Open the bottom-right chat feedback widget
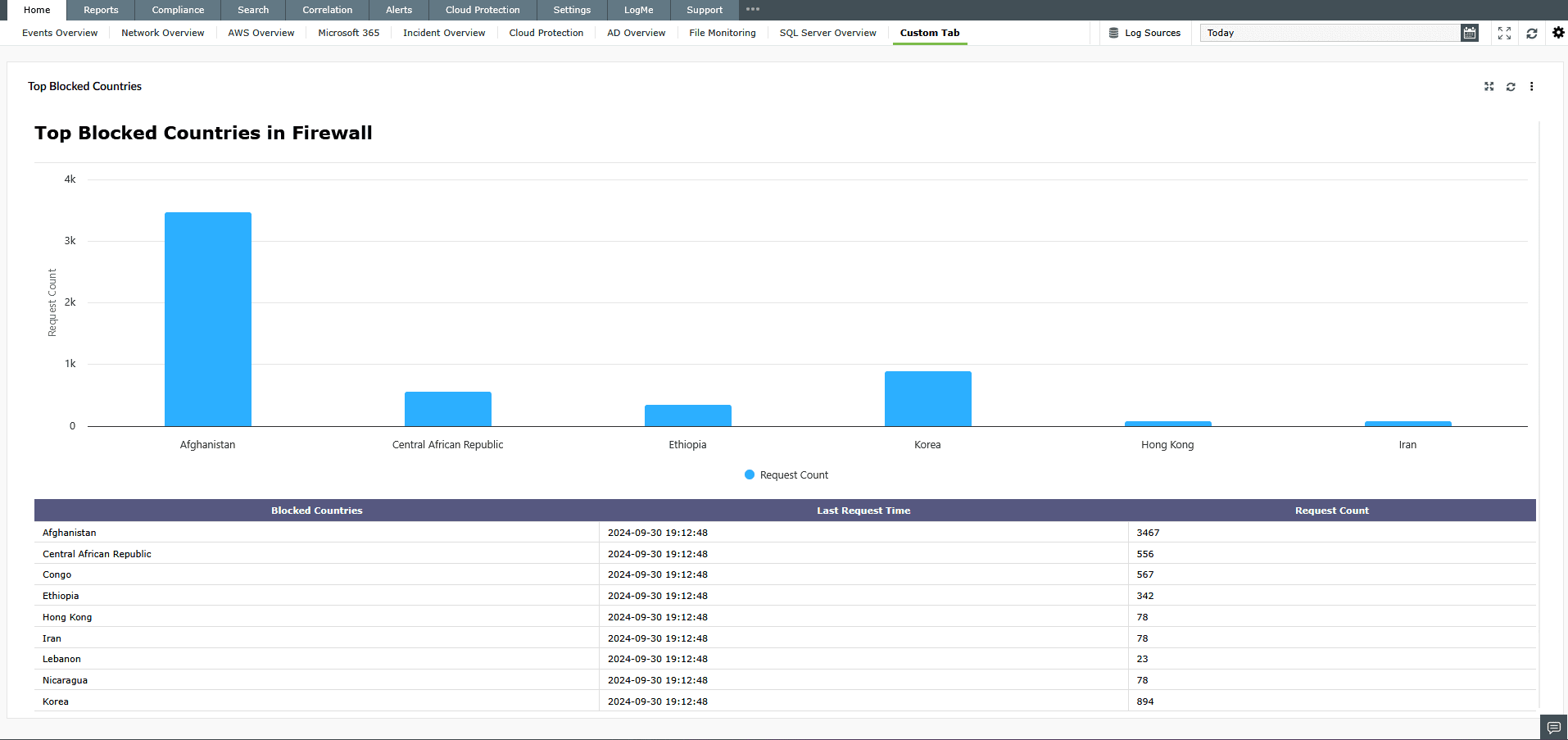The image size is (1568, 740). pyautogui.click(x=1553, y=727)
